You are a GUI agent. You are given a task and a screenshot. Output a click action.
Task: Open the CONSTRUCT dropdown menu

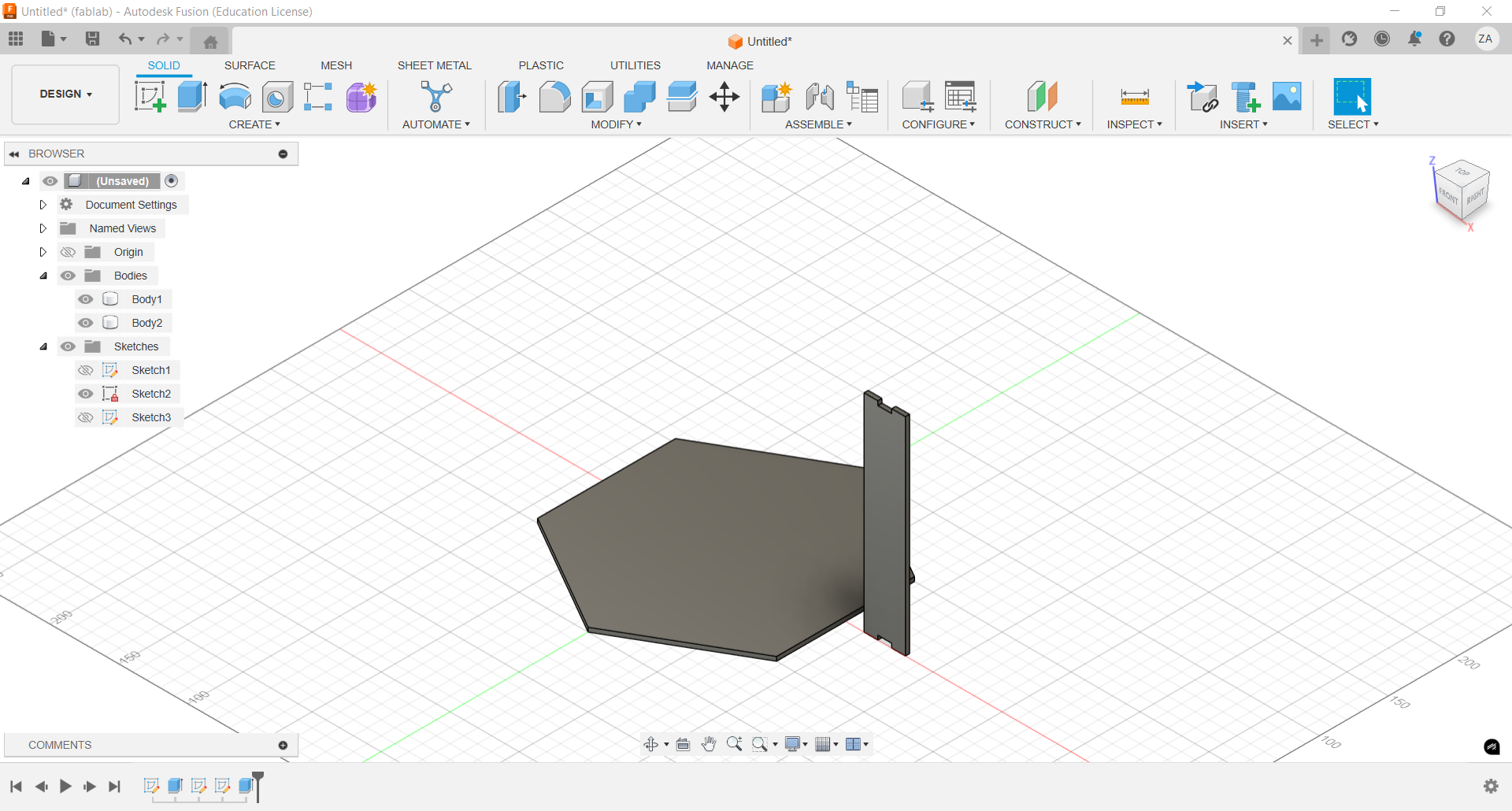tap(1043, 124)
